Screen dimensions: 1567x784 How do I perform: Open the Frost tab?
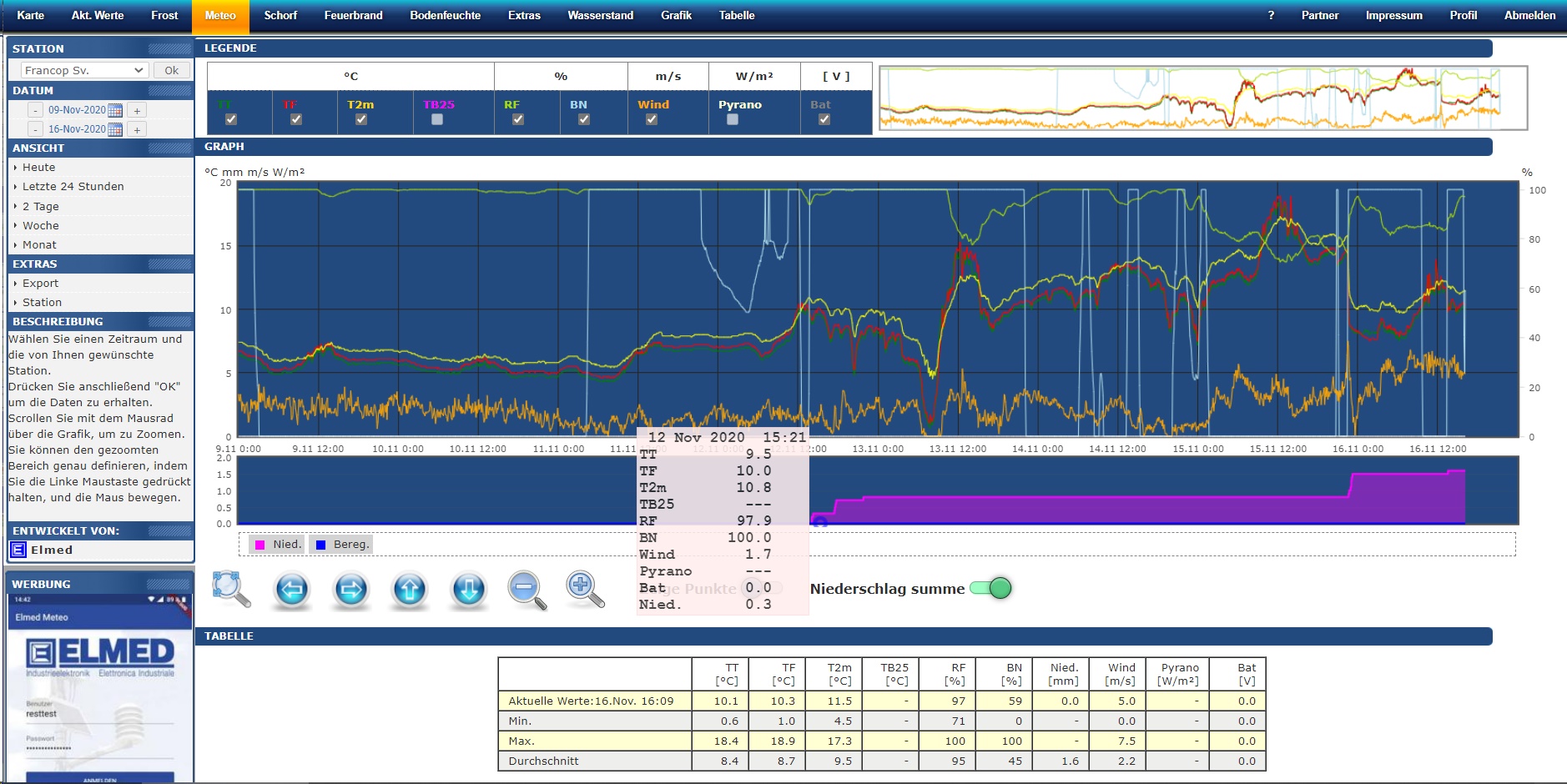(164, 15)
